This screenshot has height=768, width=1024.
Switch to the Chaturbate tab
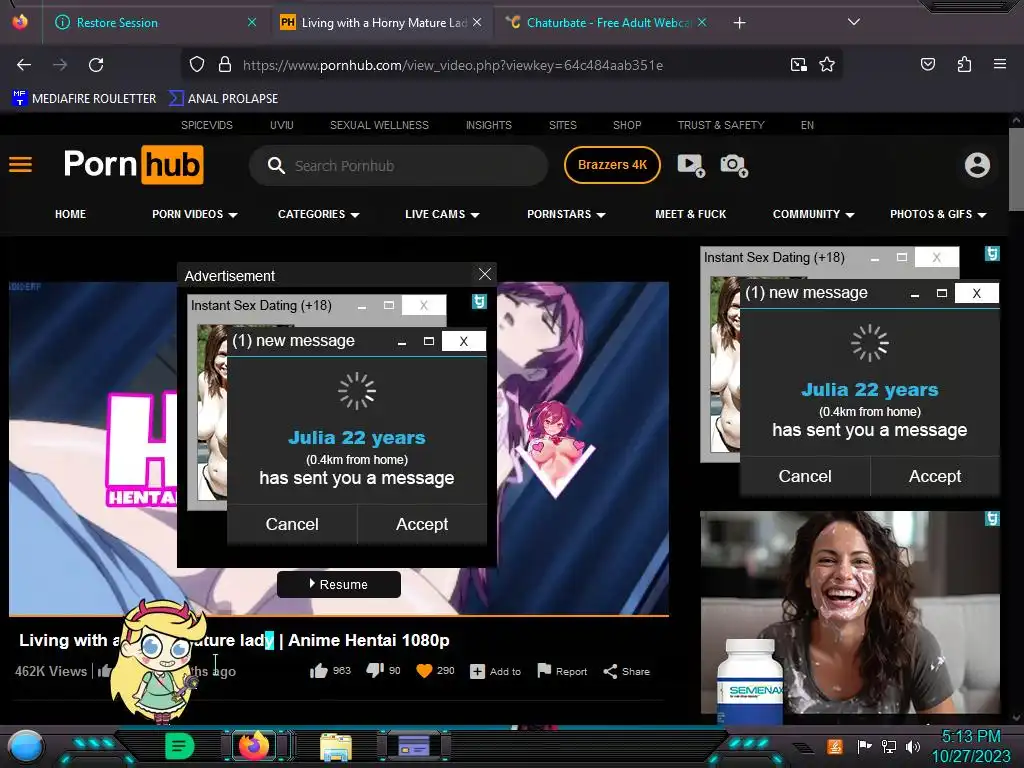tap(607, 23)
